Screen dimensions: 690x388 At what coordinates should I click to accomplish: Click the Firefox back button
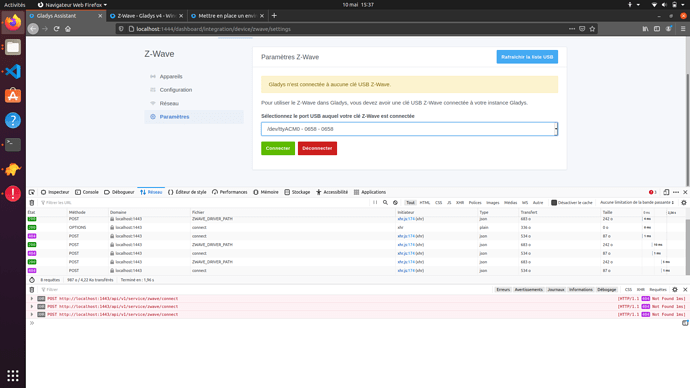pos(33,29)
